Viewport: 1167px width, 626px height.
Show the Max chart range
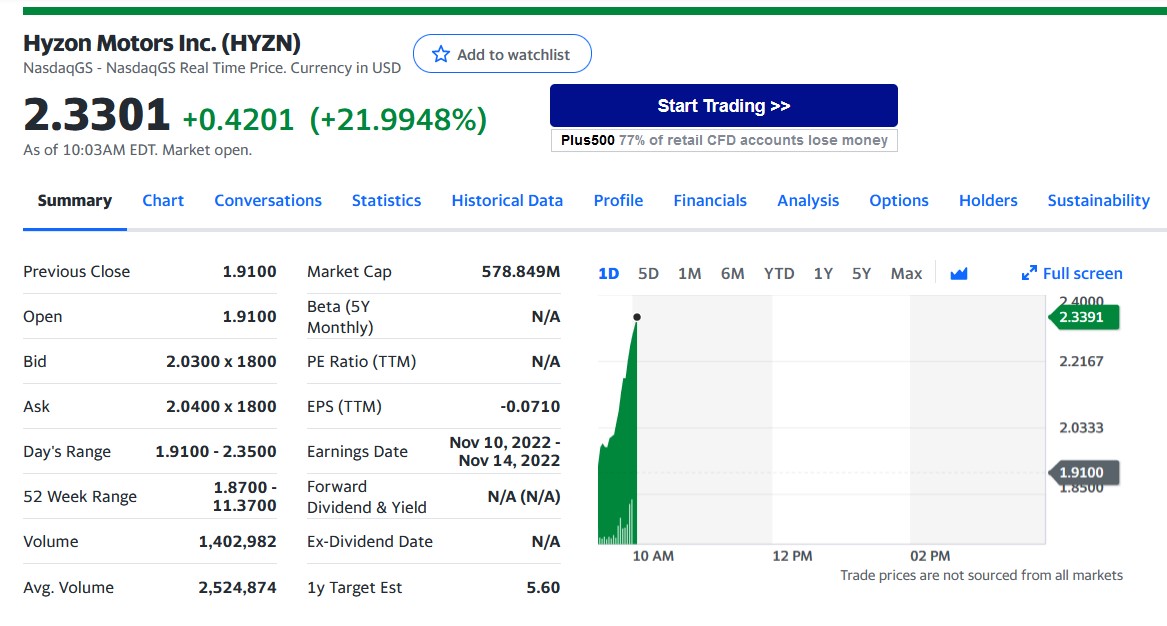tap(906, 273)
